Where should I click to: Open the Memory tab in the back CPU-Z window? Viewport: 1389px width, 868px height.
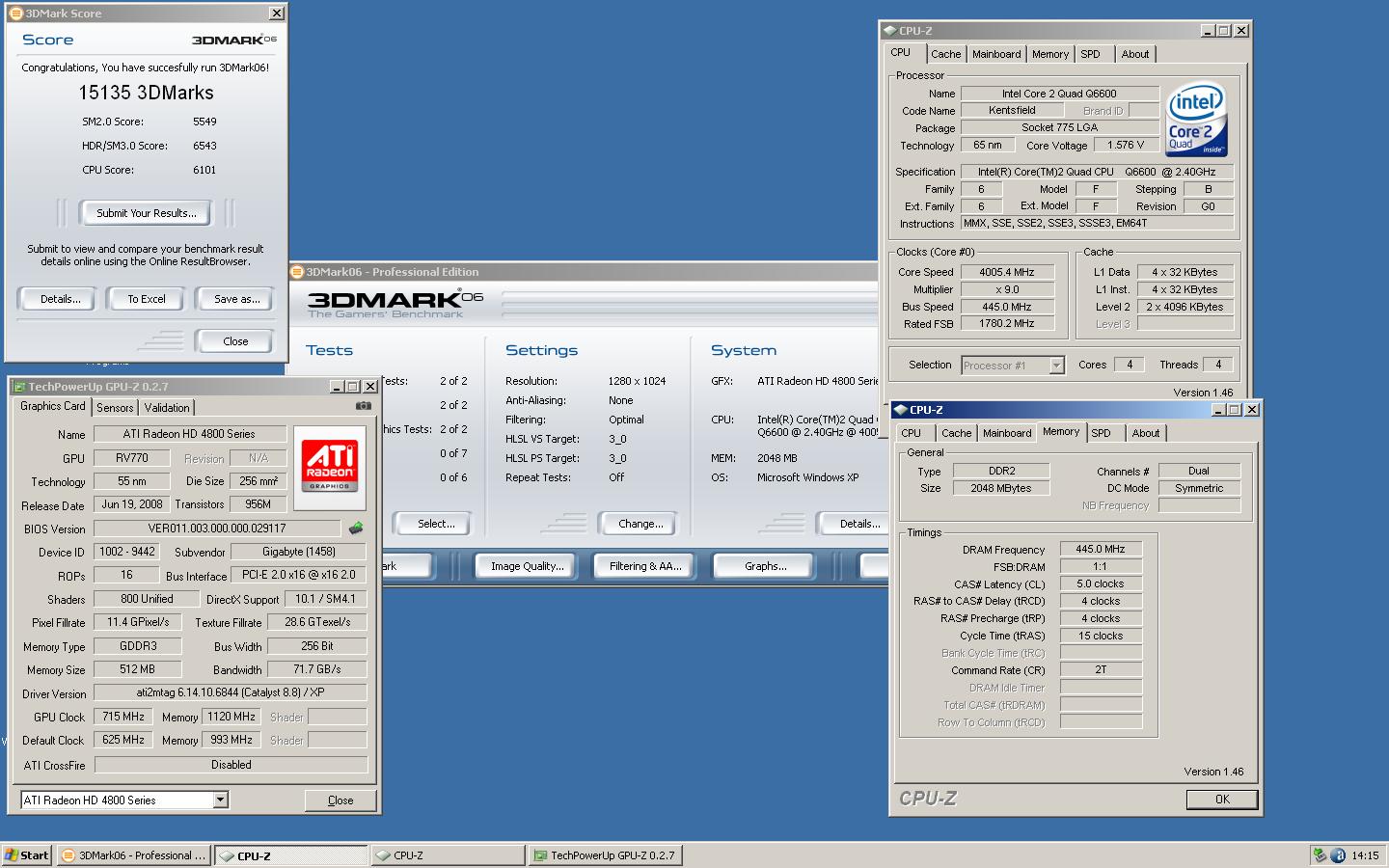point(1050,54)
